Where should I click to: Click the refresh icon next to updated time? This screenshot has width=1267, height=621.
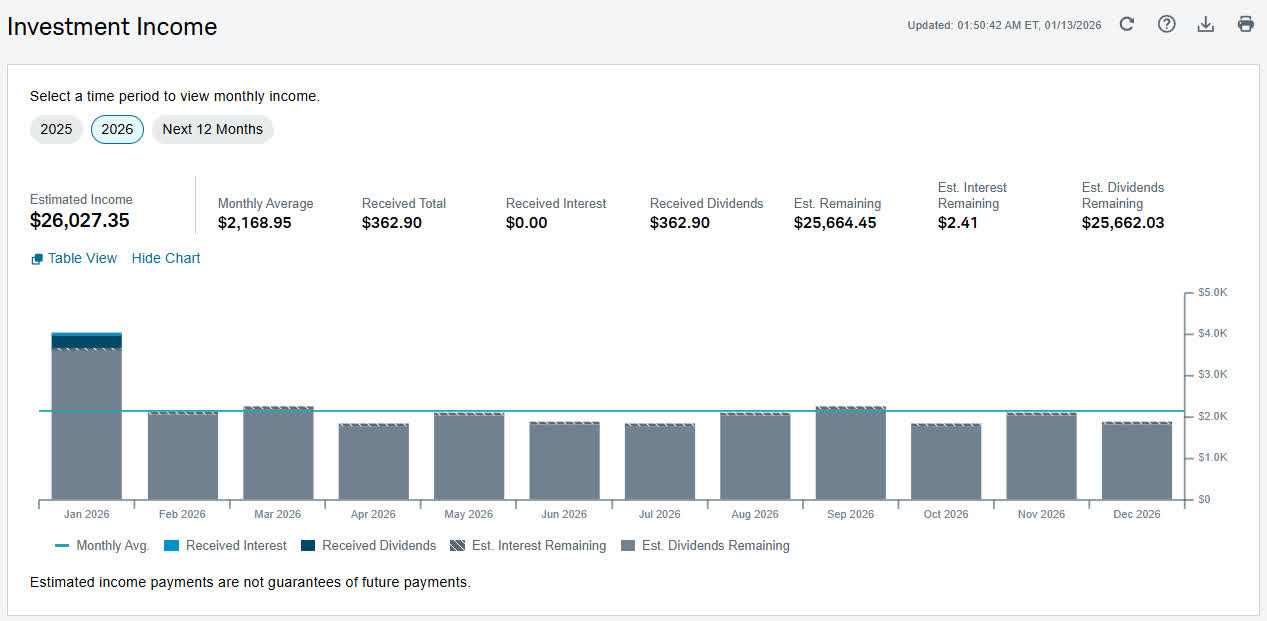(1126, 24)
